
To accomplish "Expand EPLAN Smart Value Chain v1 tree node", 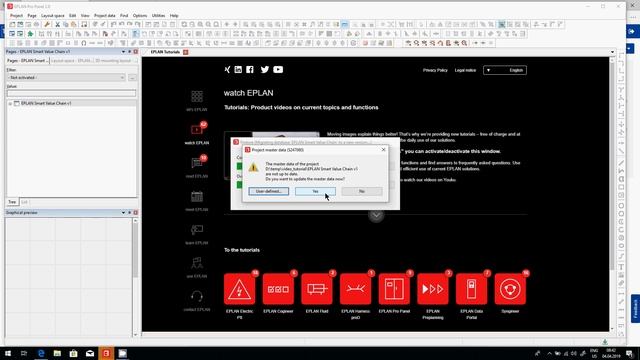I will coord(10,104).
